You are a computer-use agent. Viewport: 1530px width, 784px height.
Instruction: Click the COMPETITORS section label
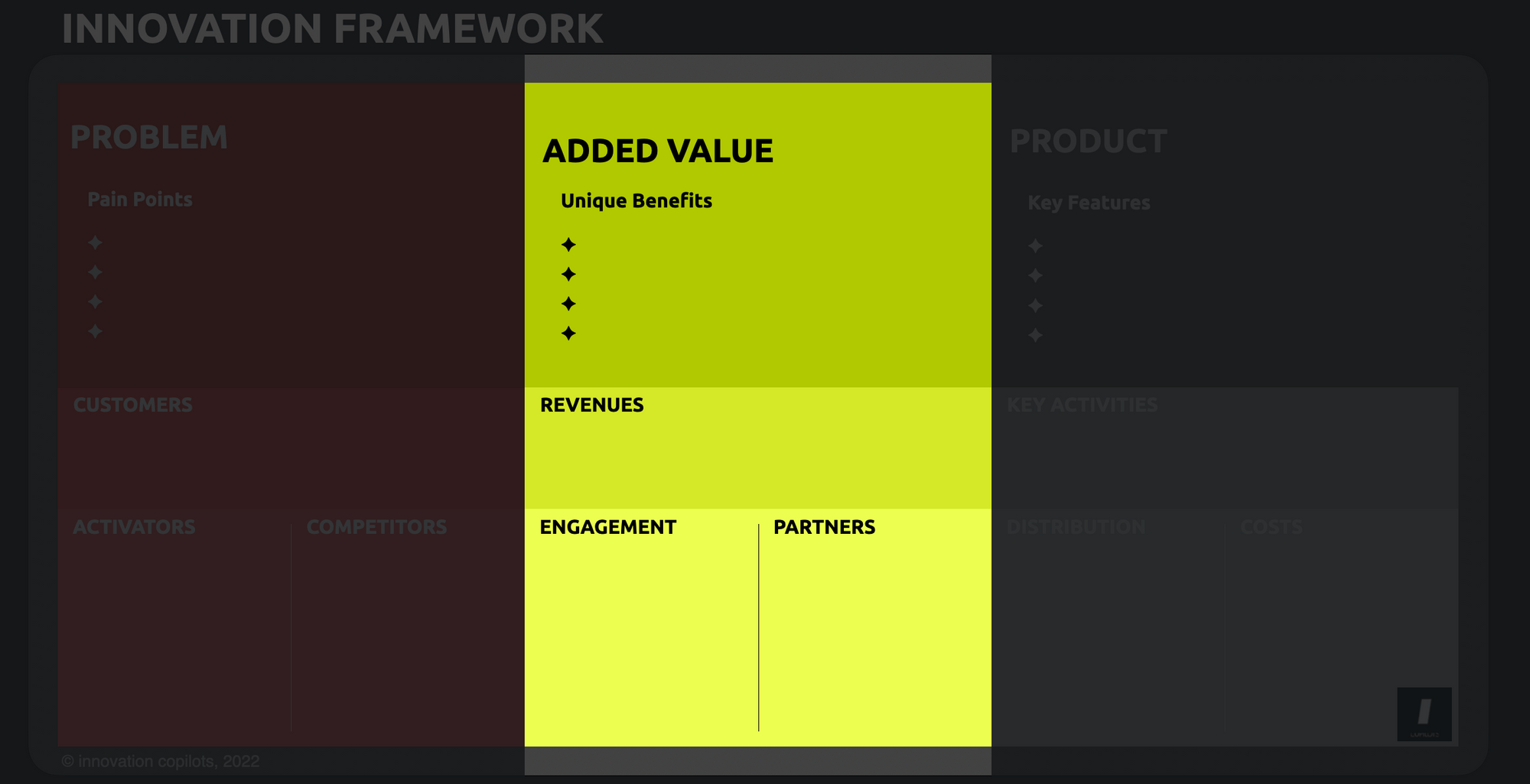(376, 527)
